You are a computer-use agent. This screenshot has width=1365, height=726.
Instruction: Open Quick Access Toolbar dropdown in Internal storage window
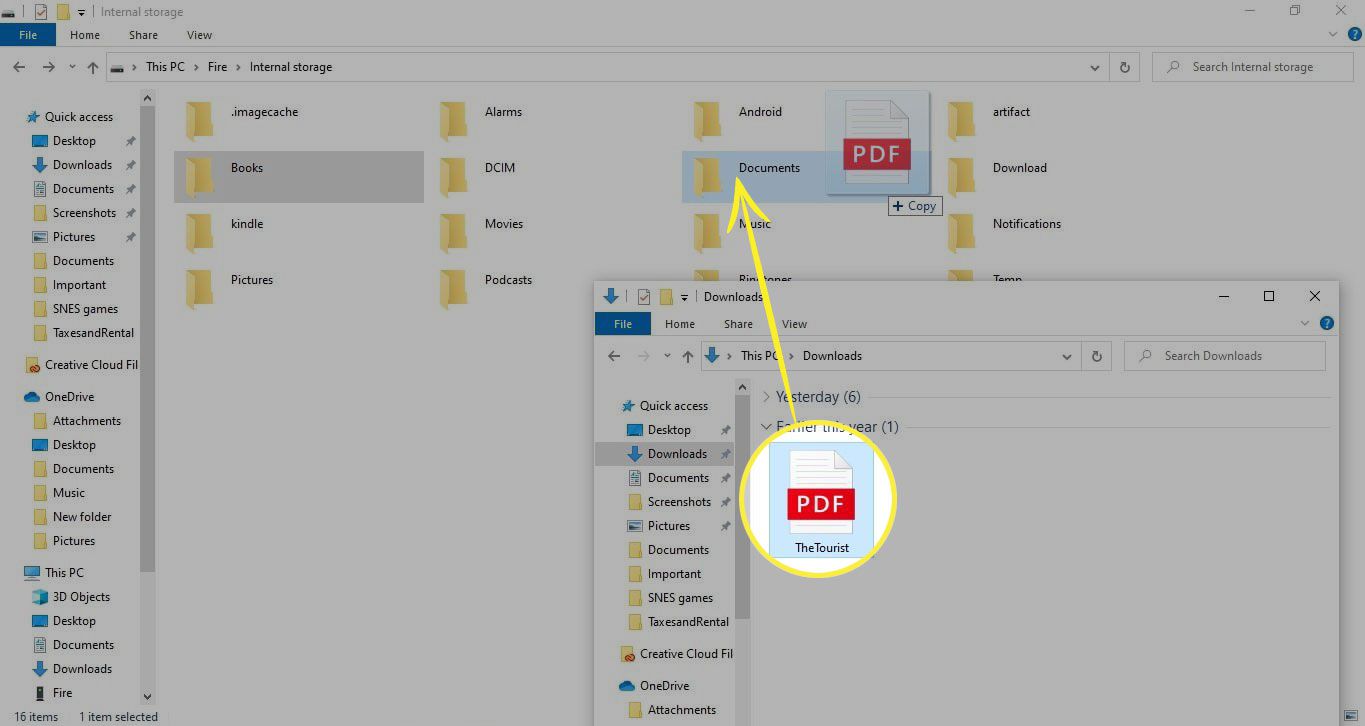pyautogui.click(x=80, y=12)
